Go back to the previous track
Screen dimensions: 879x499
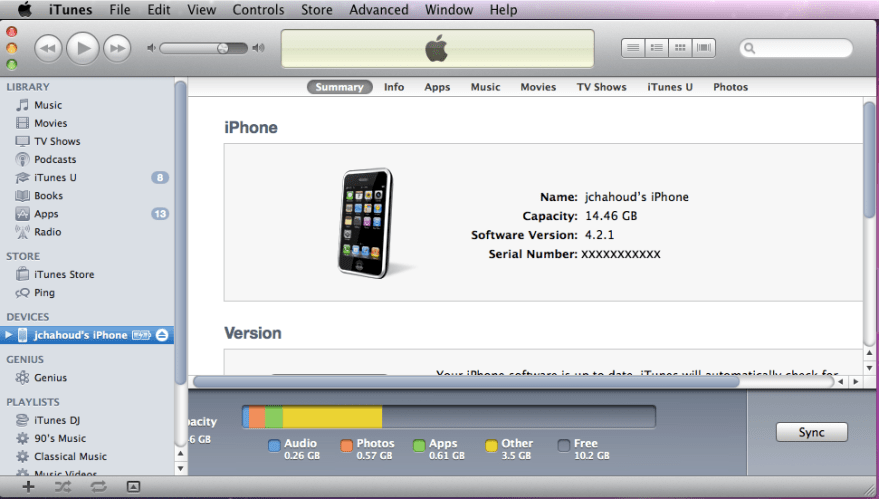pyautogui.click(x=49, y=47)
